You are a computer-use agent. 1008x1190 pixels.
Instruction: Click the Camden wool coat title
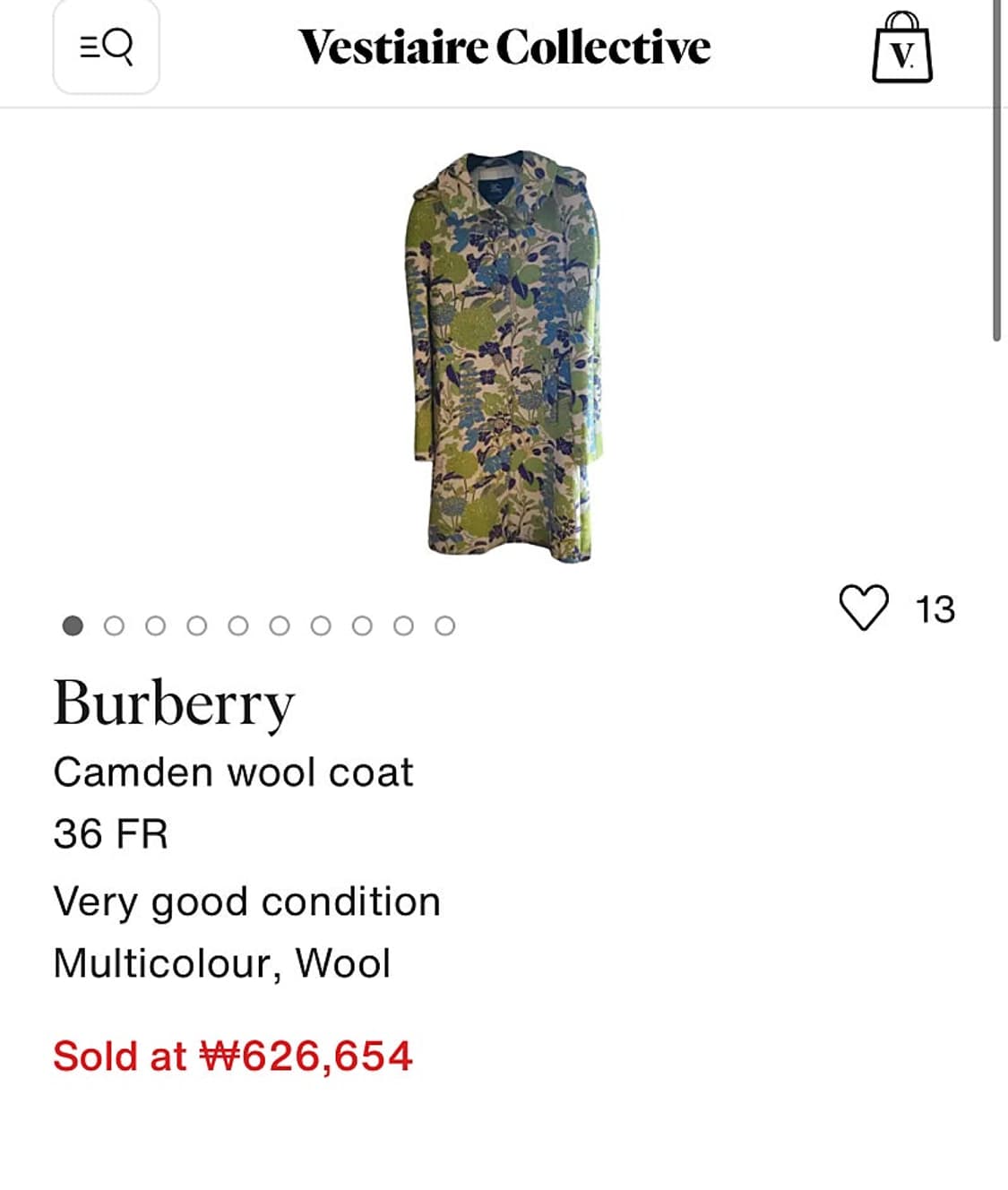pos(233,772)
